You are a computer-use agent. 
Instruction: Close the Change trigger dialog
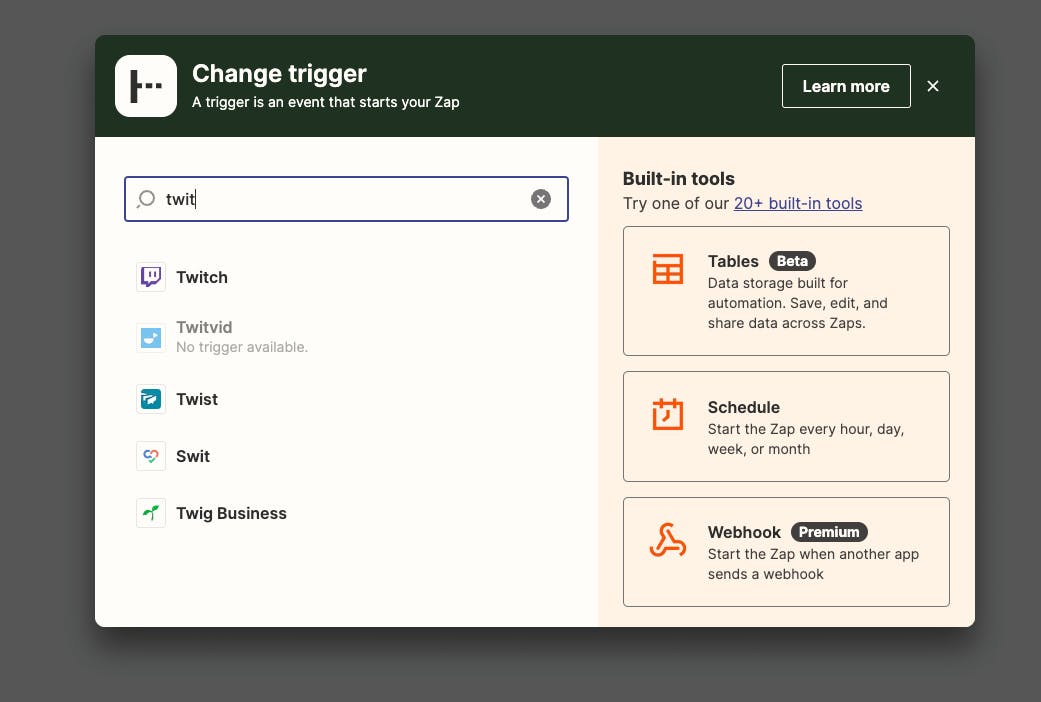point(933,86)
